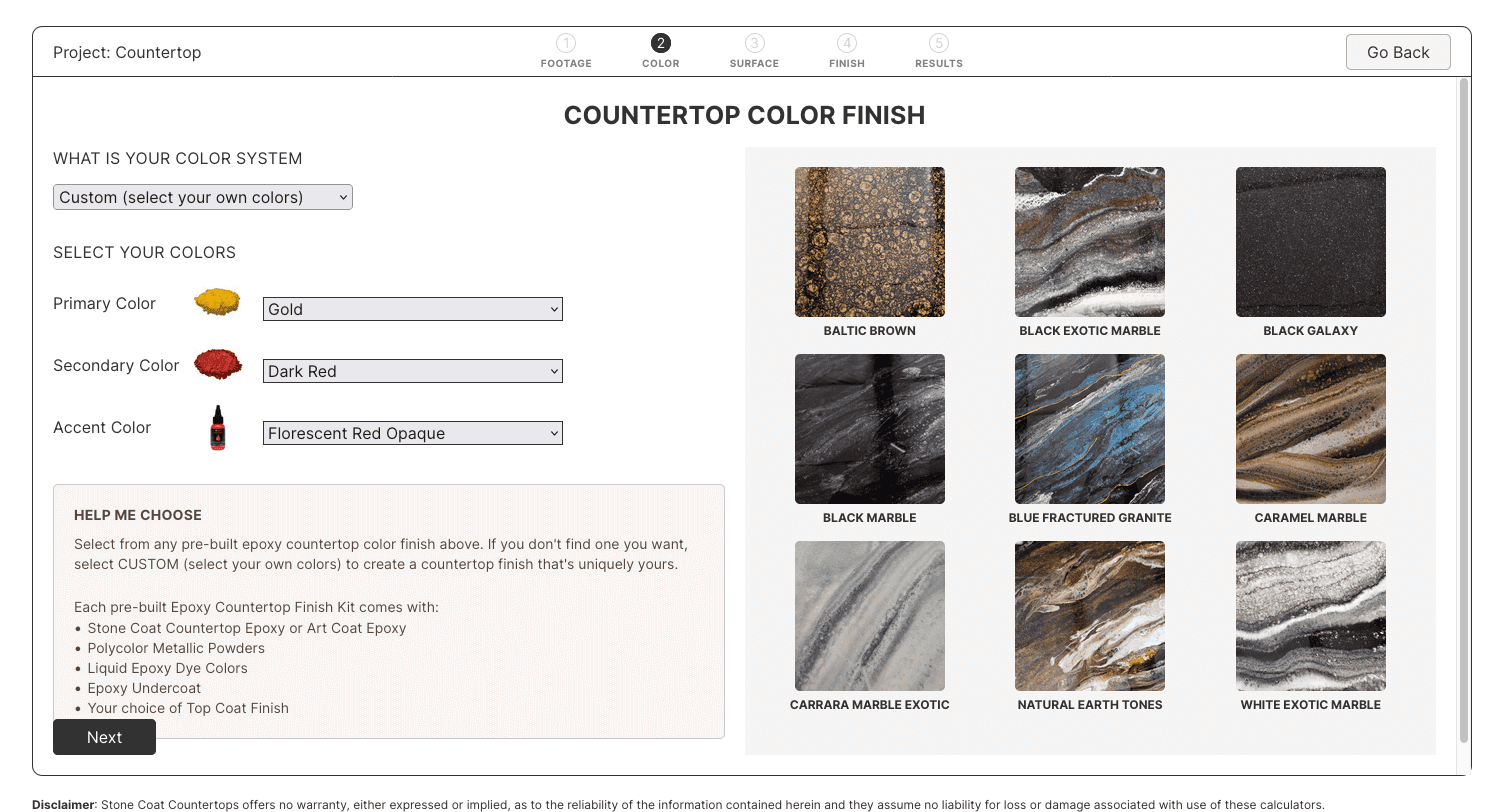Open the Accent Color Florescent Red Opaque dropdown
1504x812 pixels.
412,433
